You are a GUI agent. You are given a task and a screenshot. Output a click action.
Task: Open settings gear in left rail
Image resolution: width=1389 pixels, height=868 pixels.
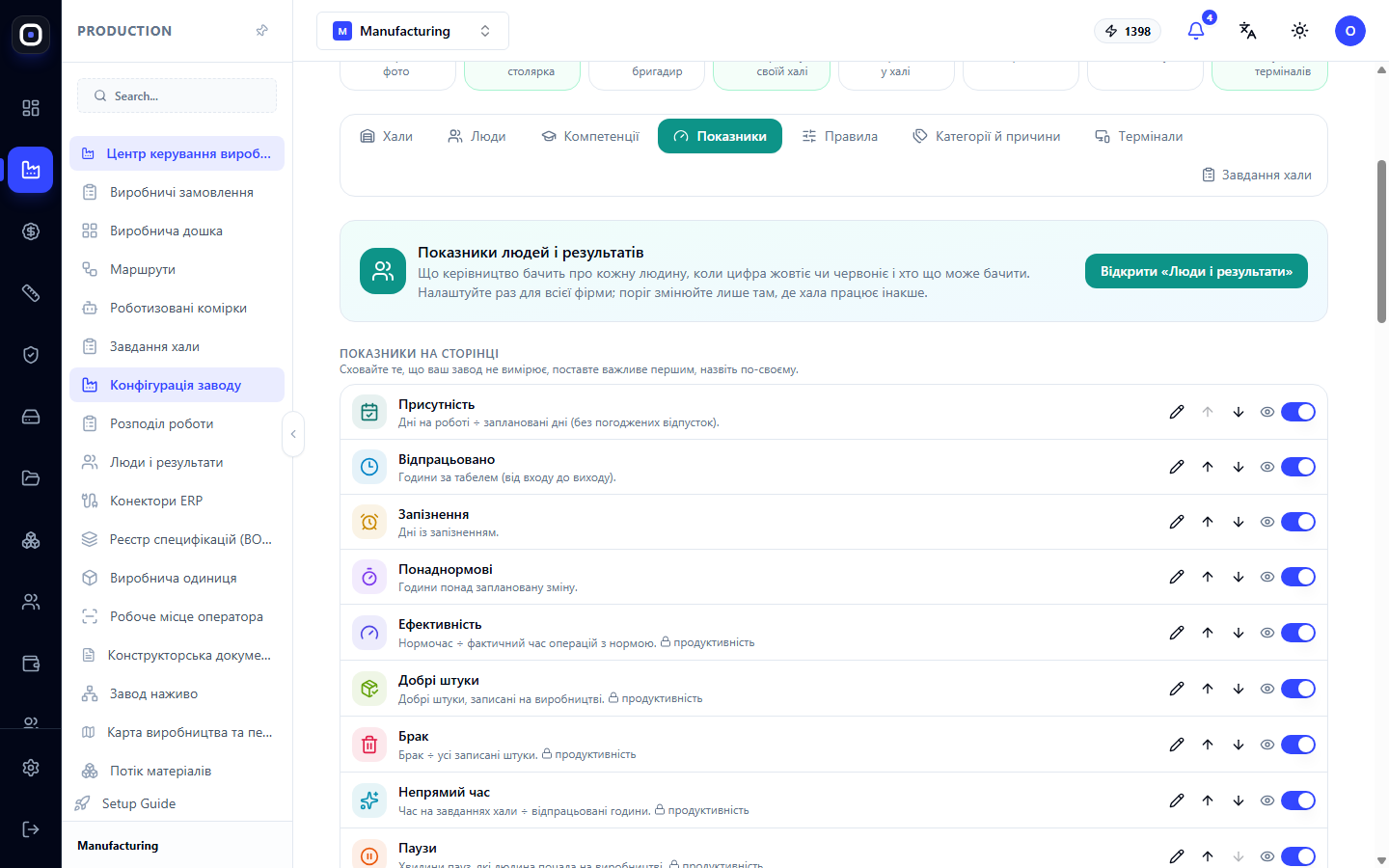coord(31,768)
